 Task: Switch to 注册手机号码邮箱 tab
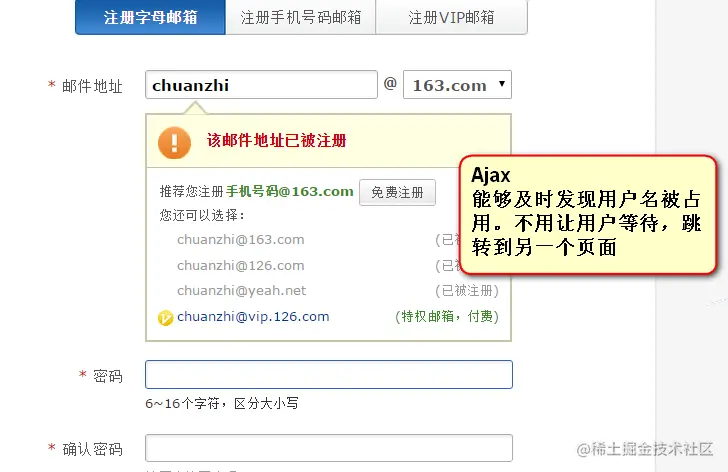tap(300, 17)
